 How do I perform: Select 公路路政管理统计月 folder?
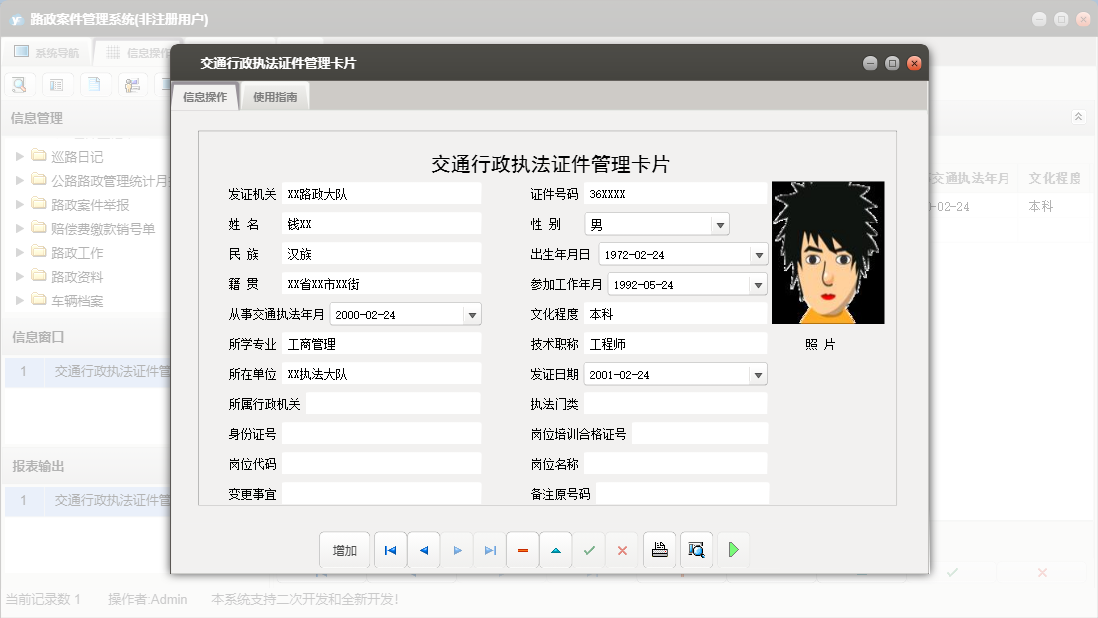[100, 181]
